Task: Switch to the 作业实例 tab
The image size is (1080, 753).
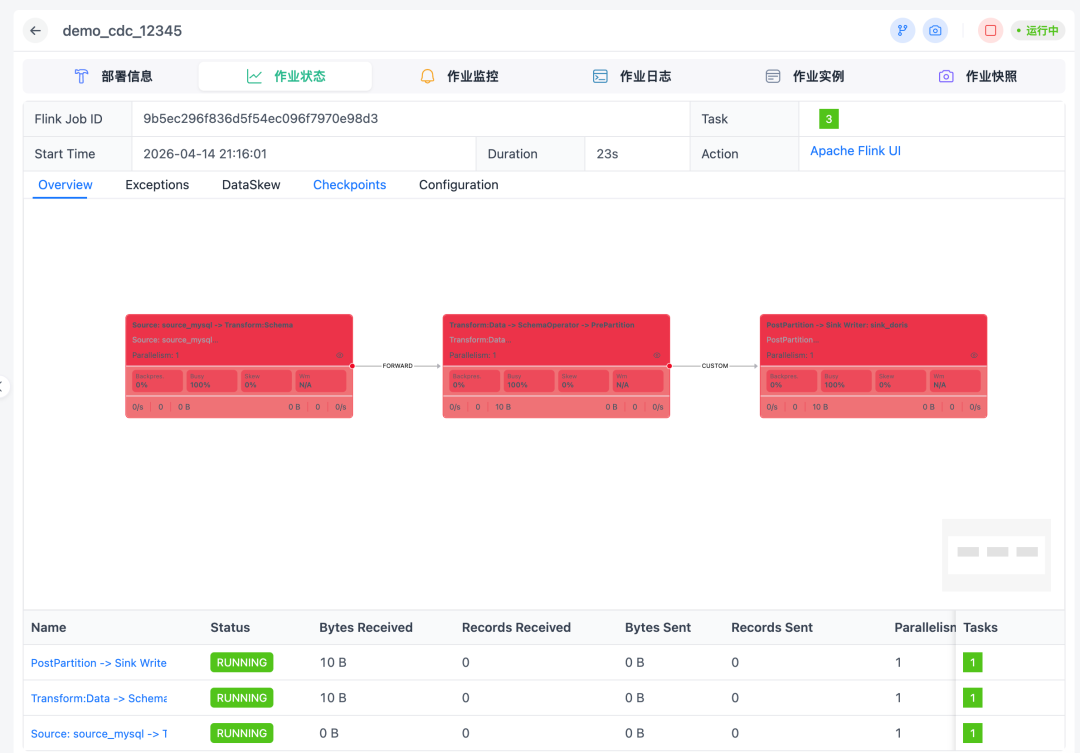Action: [x=804, y=76]
